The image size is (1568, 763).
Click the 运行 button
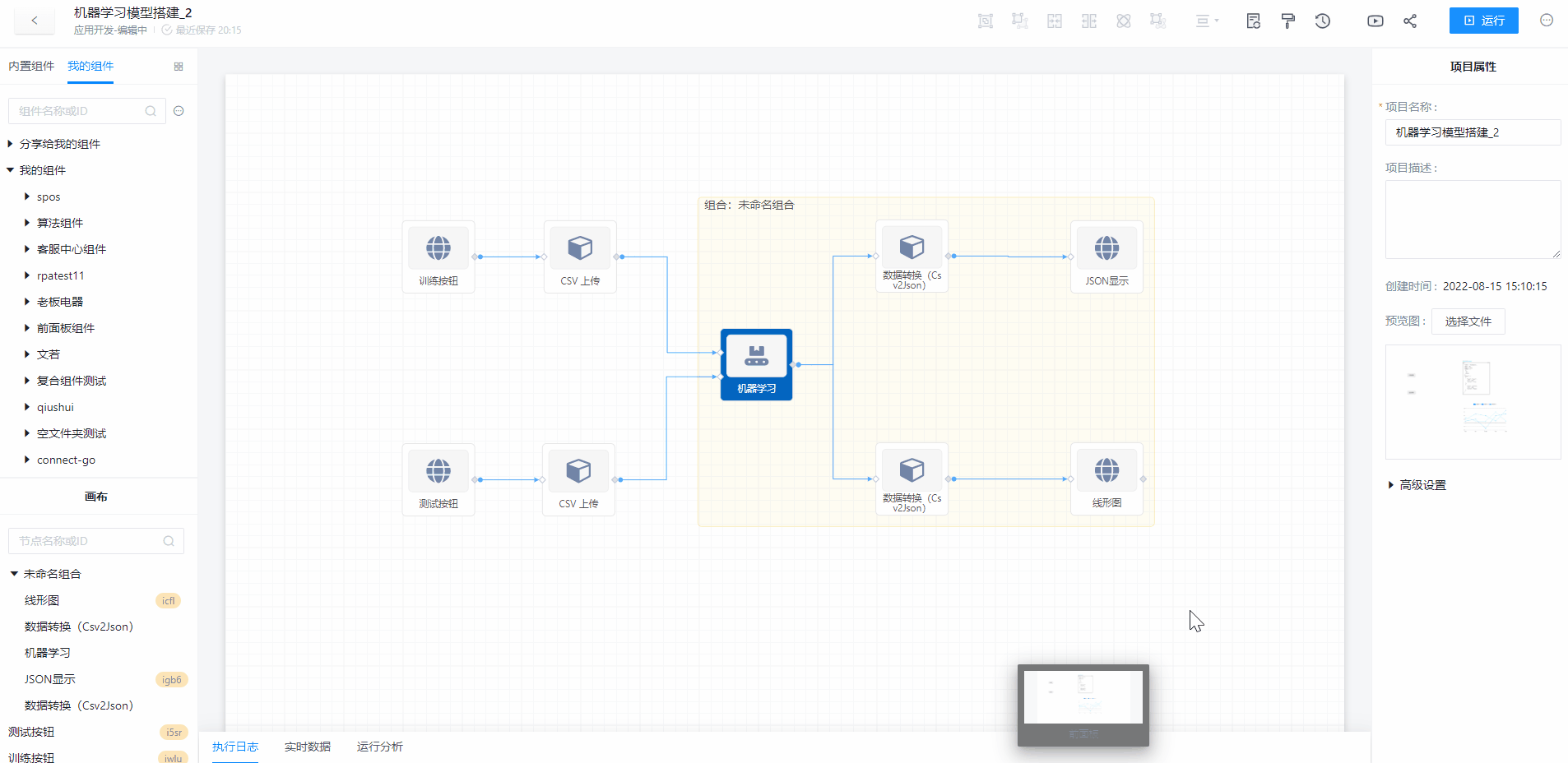pos(1483,21)
